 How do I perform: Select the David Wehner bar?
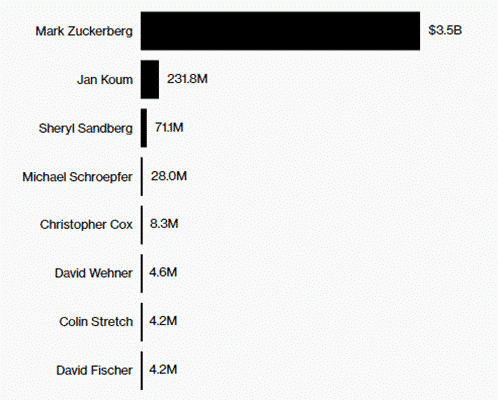point(142,273)
